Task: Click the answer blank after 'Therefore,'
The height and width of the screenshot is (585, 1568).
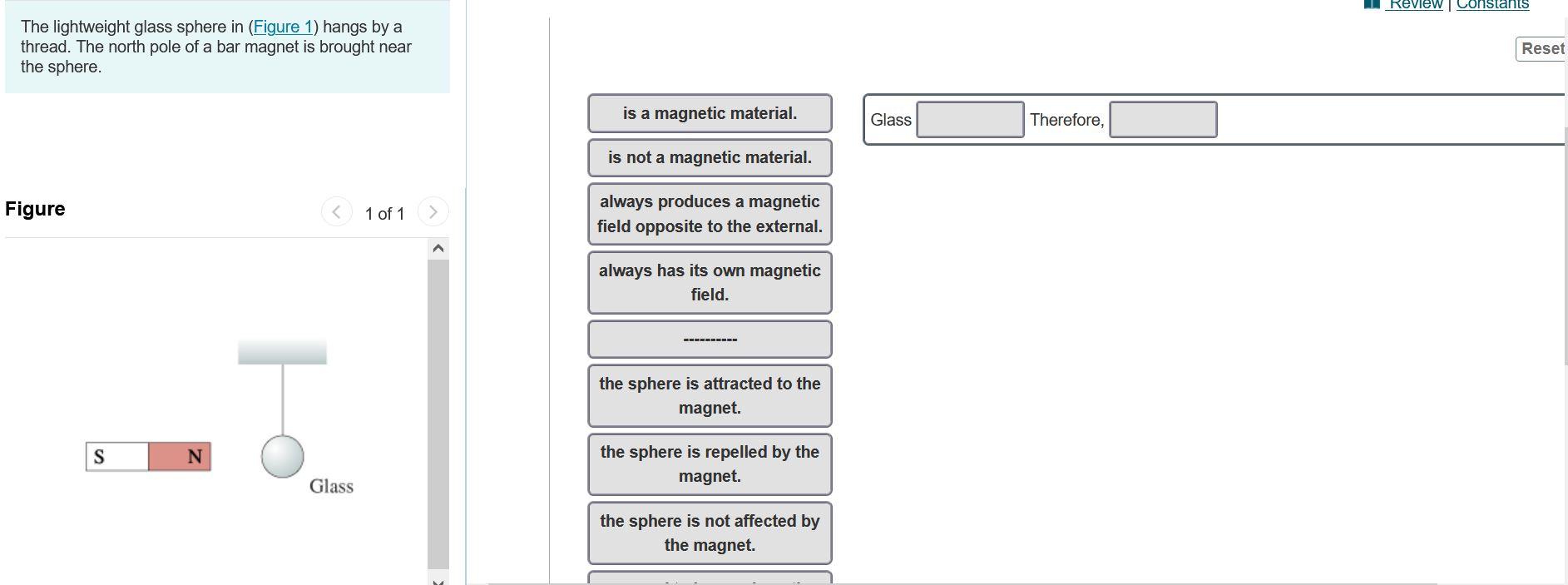Action: (x=1162, y=119)
